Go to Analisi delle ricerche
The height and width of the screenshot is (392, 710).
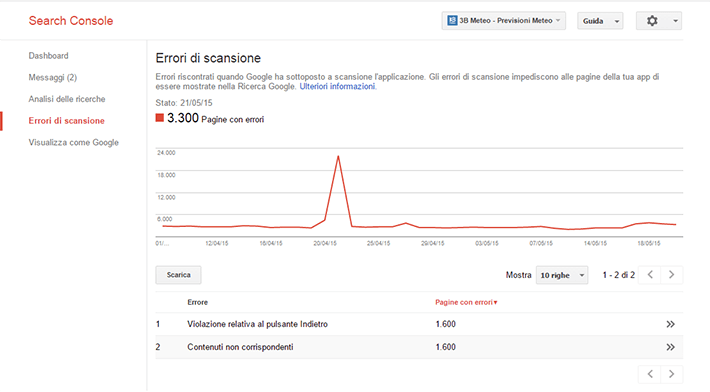point(67,99)
